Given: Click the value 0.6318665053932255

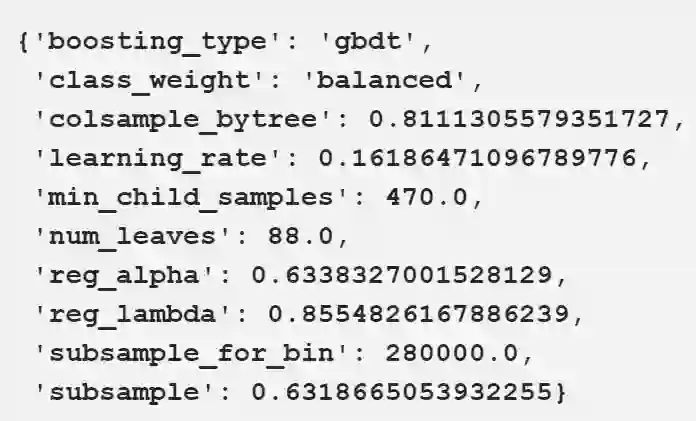Looking at the screenshot, I should (400, 389).
